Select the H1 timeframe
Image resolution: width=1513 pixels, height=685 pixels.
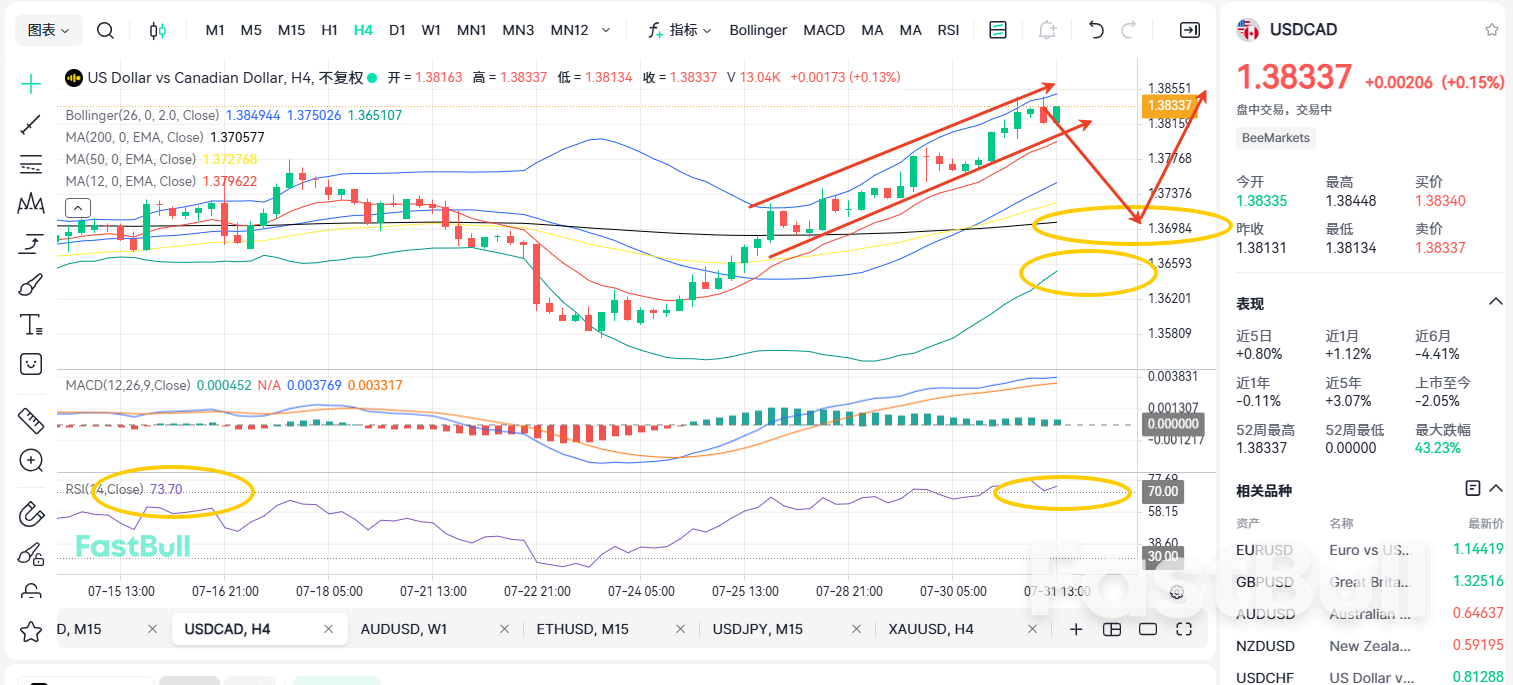(x=330, y=30)
